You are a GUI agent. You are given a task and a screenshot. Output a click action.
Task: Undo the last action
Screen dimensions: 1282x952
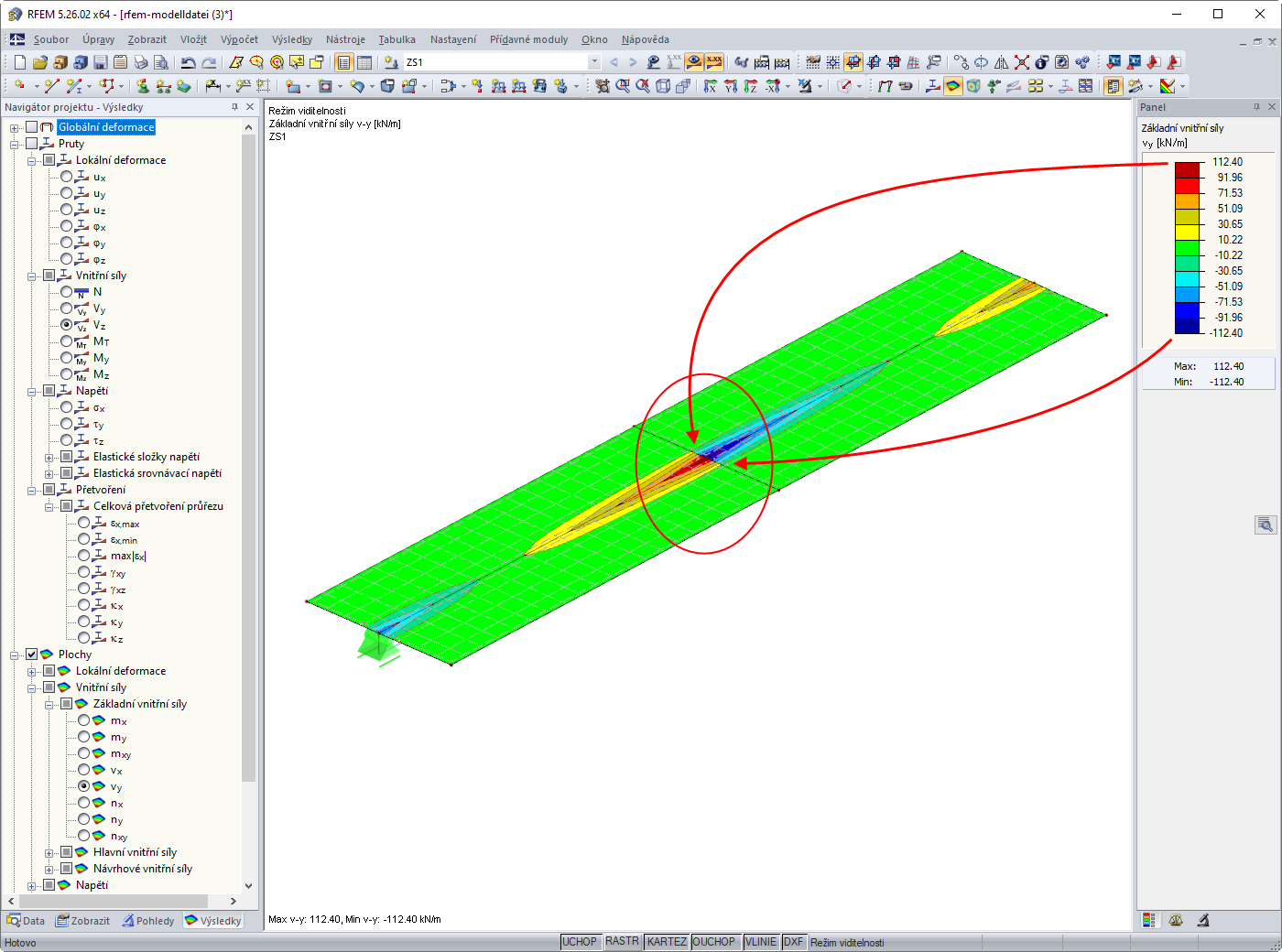pyautogui.click(x=188, y=62)
